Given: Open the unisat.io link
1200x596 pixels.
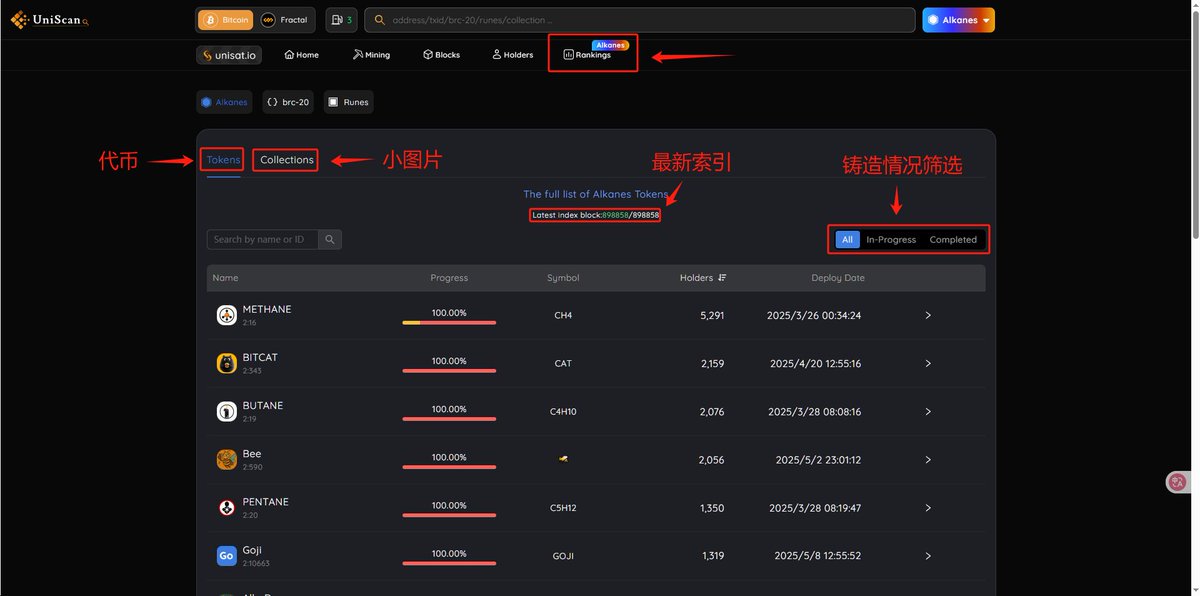Looking at the screenshot, I should 229,55.
